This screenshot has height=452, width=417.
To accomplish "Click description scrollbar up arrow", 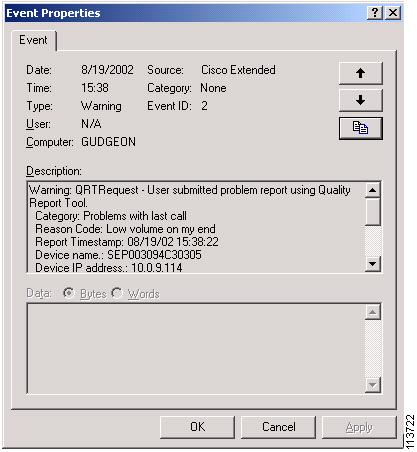I will click(x=373, y=190).
